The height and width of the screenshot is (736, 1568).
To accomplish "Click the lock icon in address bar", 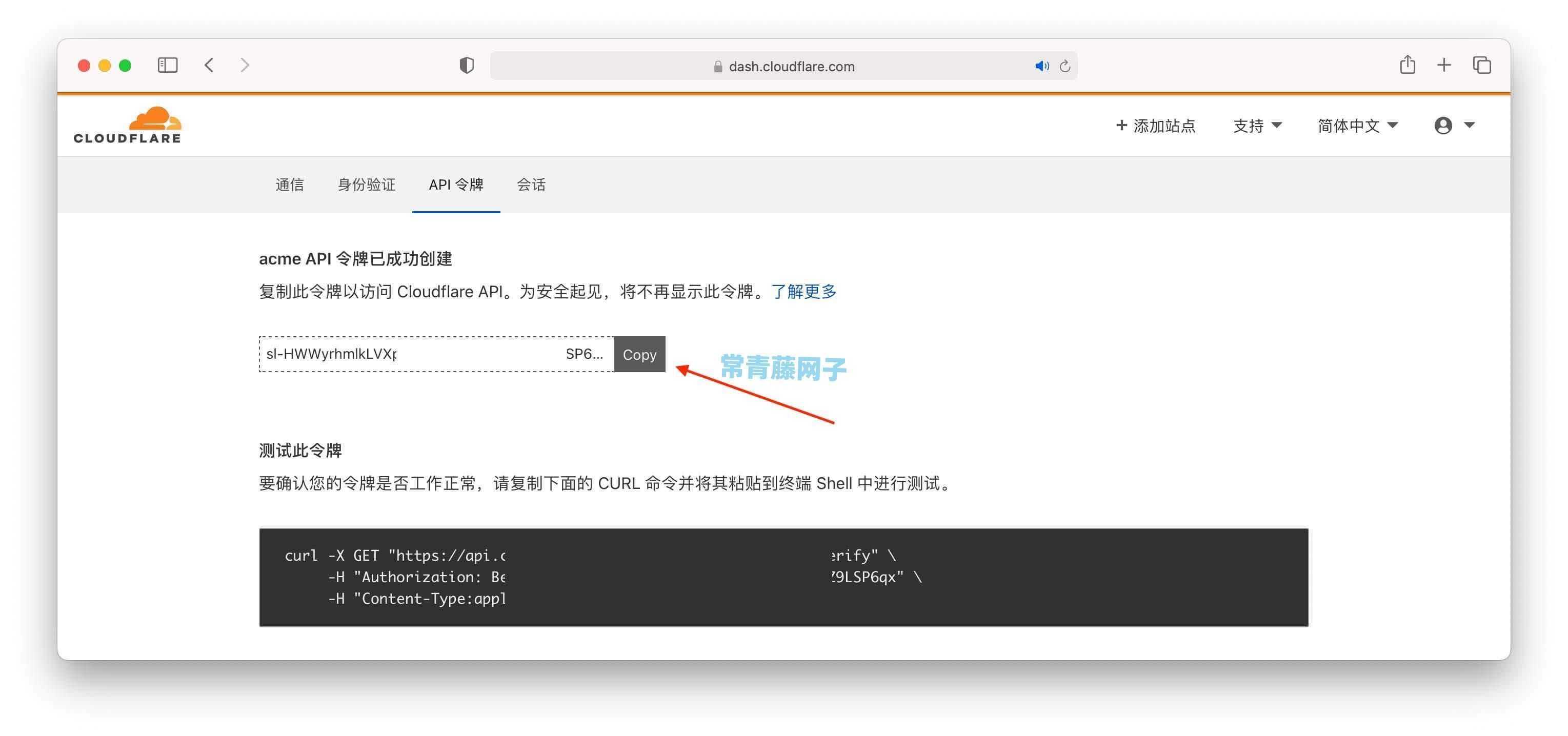I will click(718, 66).
